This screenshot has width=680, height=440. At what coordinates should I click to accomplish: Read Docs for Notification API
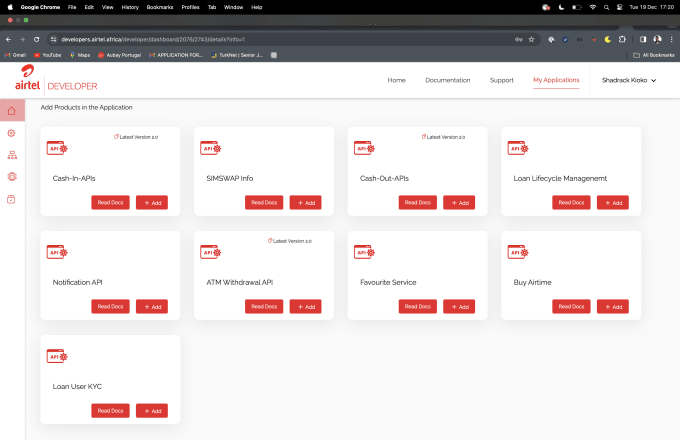click(x=110, y=306)
